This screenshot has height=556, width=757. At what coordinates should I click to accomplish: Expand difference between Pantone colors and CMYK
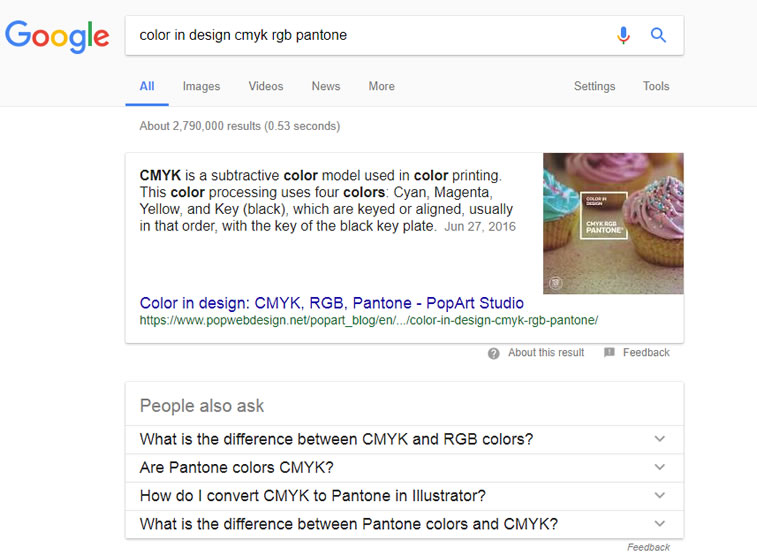pyautogui.click(x=405, y=524)
